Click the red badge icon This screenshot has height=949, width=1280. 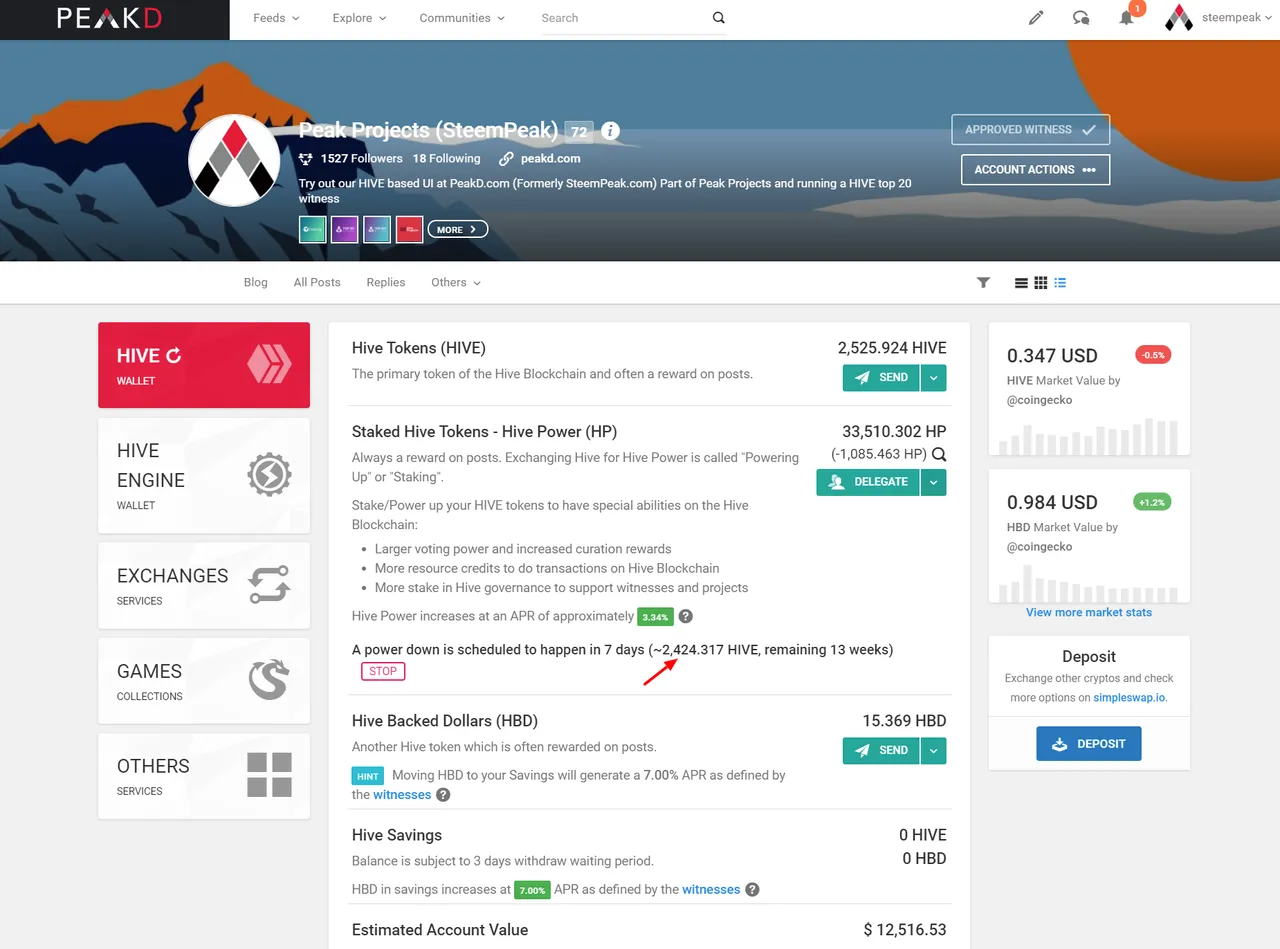click(x=409, y=229)
